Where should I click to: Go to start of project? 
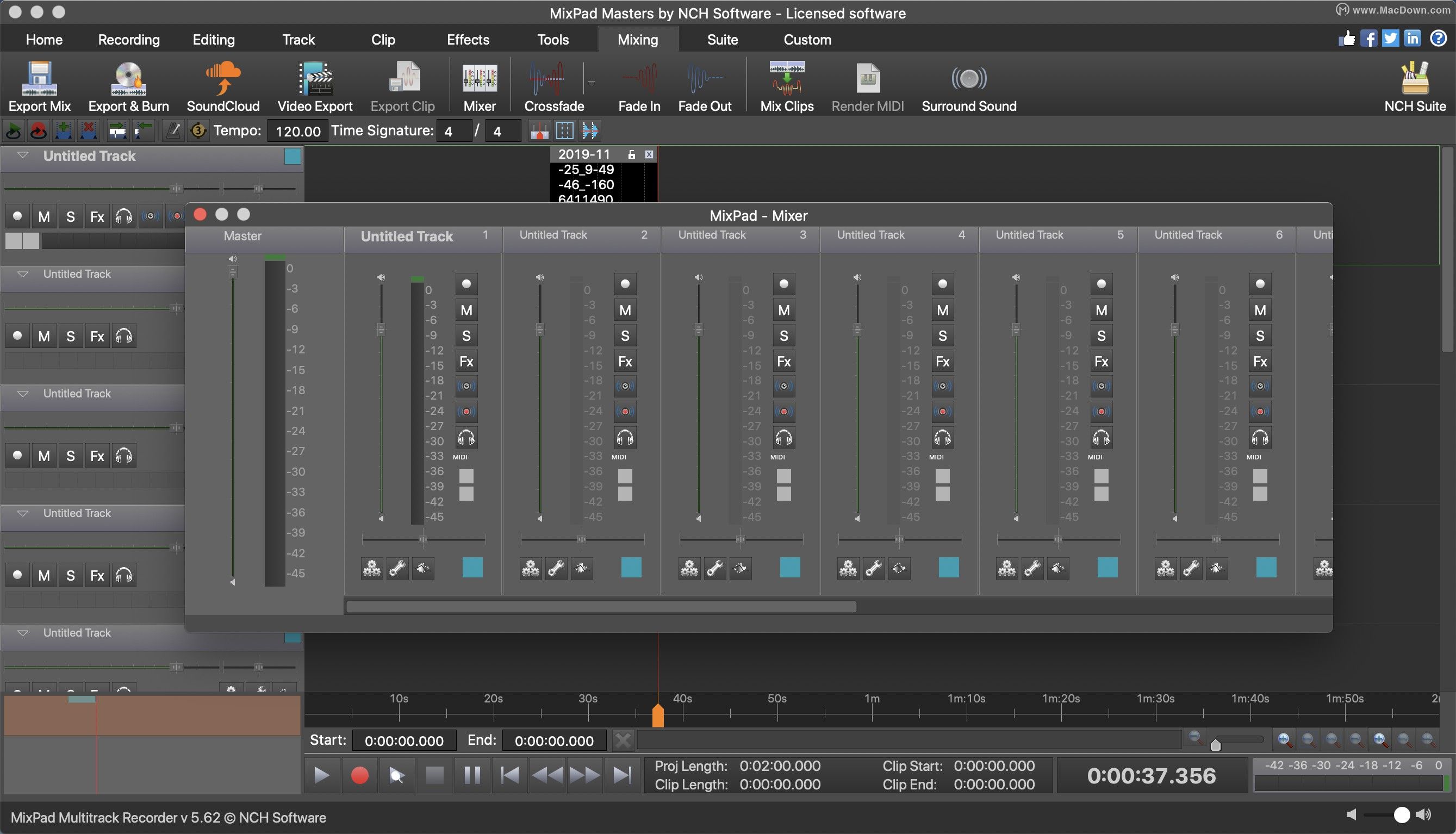510,776
